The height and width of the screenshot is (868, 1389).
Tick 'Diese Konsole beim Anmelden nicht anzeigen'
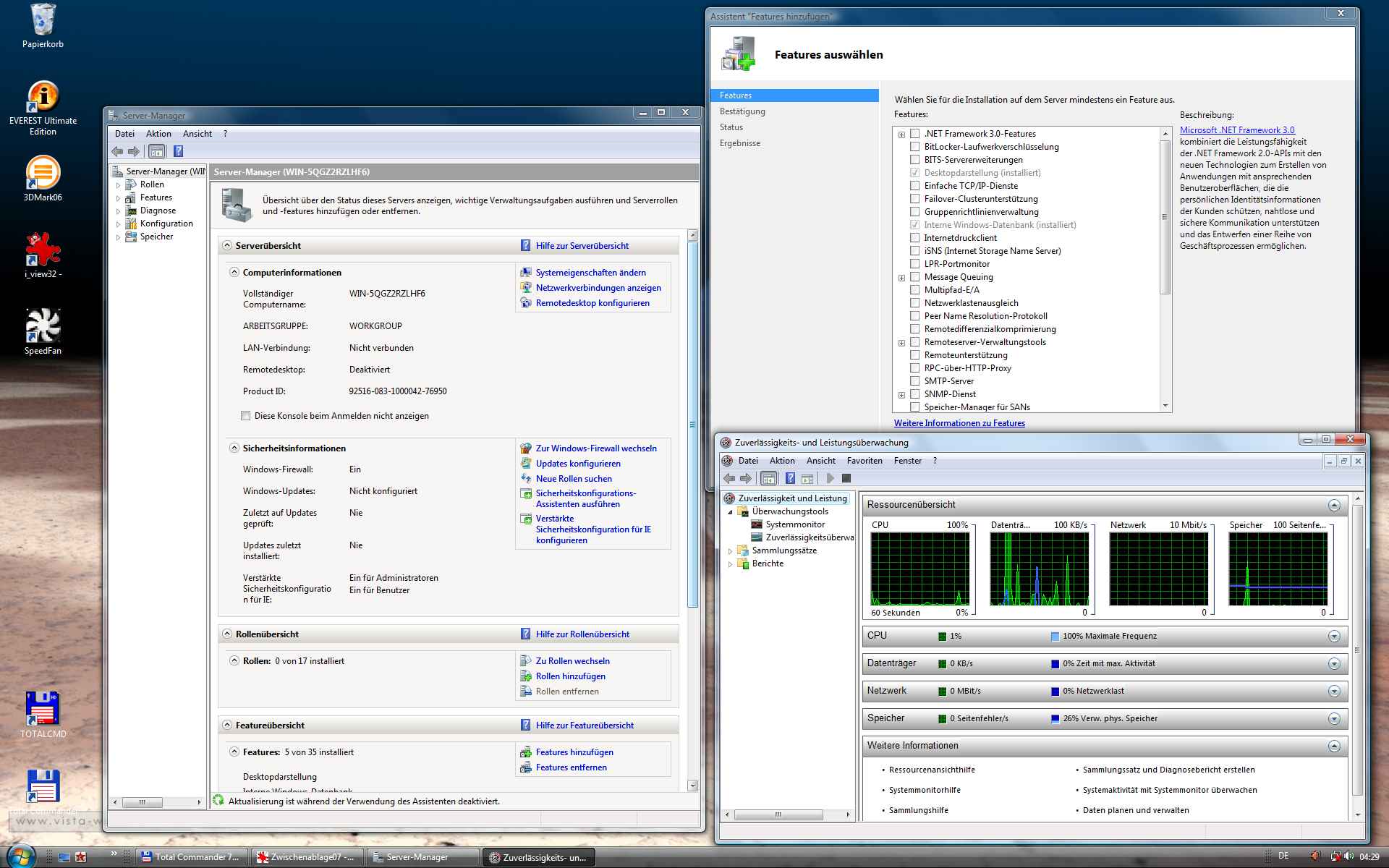click(246, 416)
